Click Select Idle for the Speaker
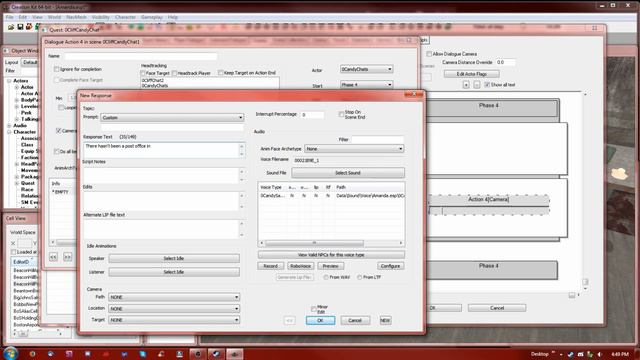640x360 pixels. pyautogui.click(x=174, y=258)
